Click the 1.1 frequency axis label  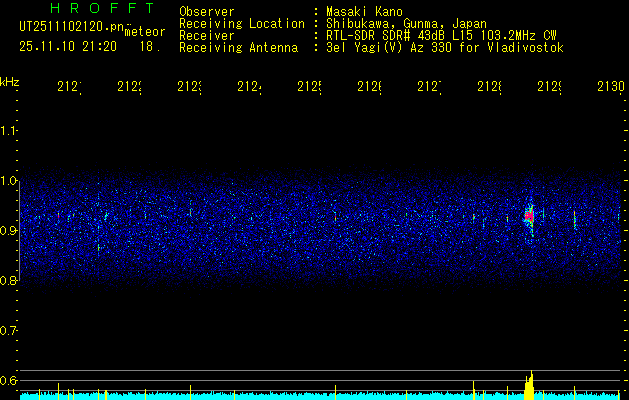[8, 131]
